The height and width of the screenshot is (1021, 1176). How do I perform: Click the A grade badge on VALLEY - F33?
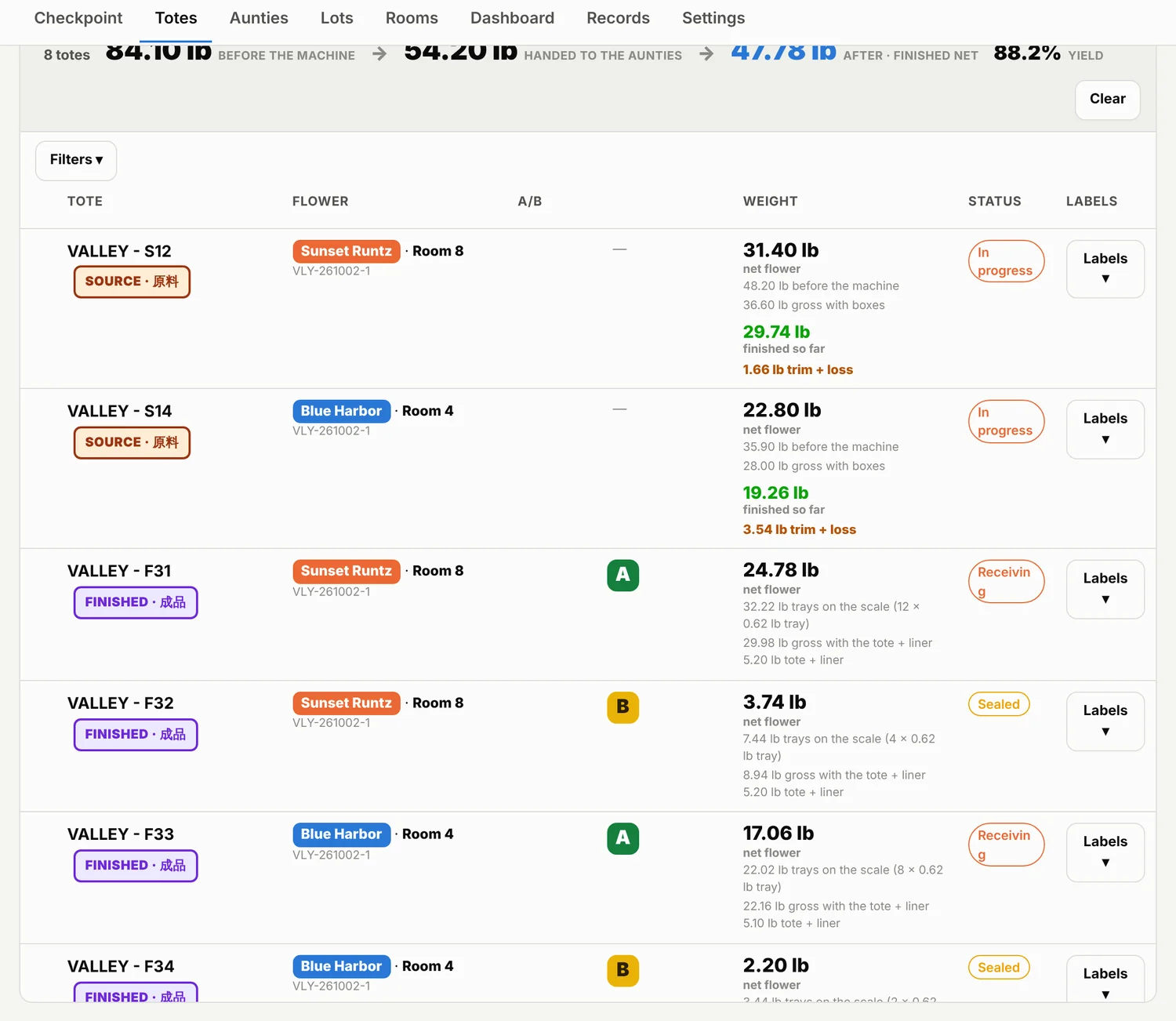(x=622, y=838)
